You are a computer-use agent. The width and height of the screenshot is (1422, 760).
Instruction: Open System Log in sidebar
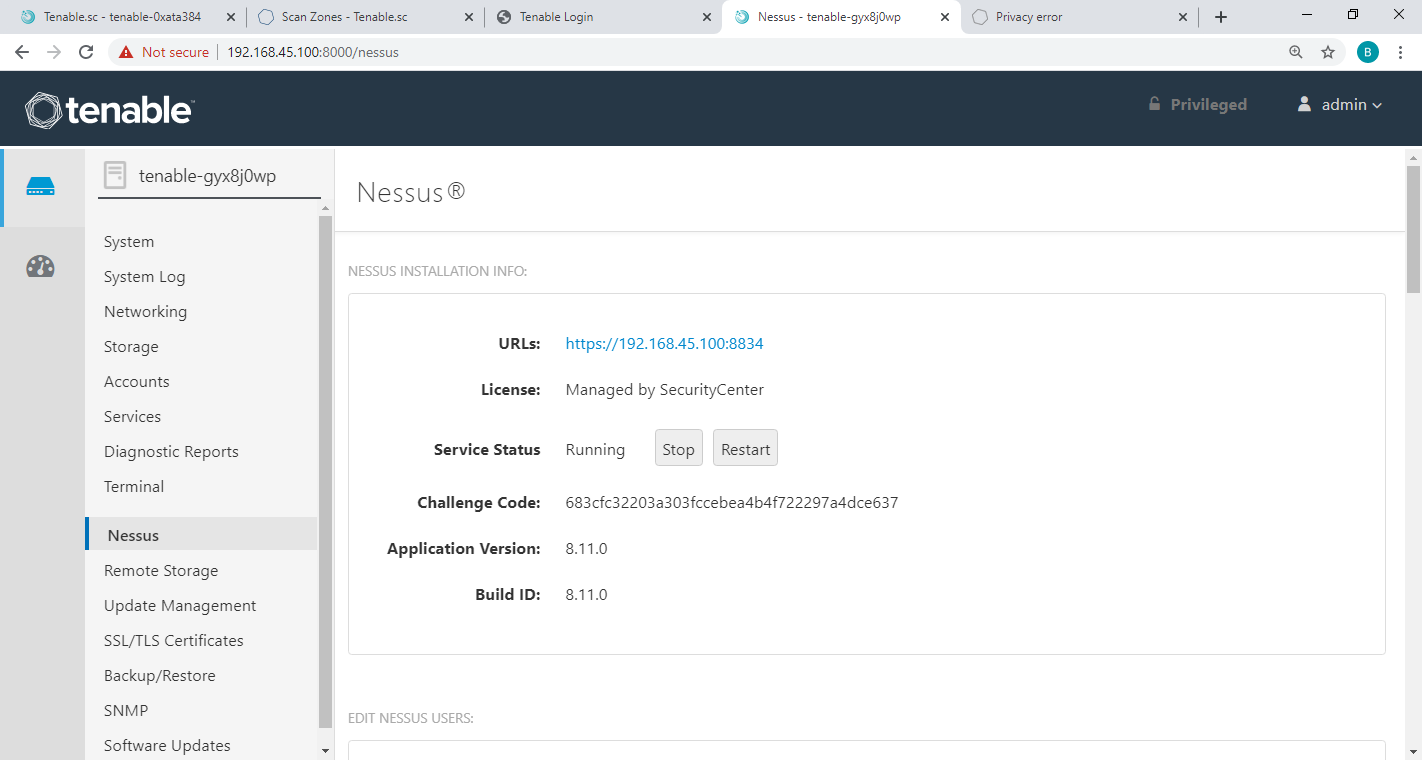click(x=145, y=277)
